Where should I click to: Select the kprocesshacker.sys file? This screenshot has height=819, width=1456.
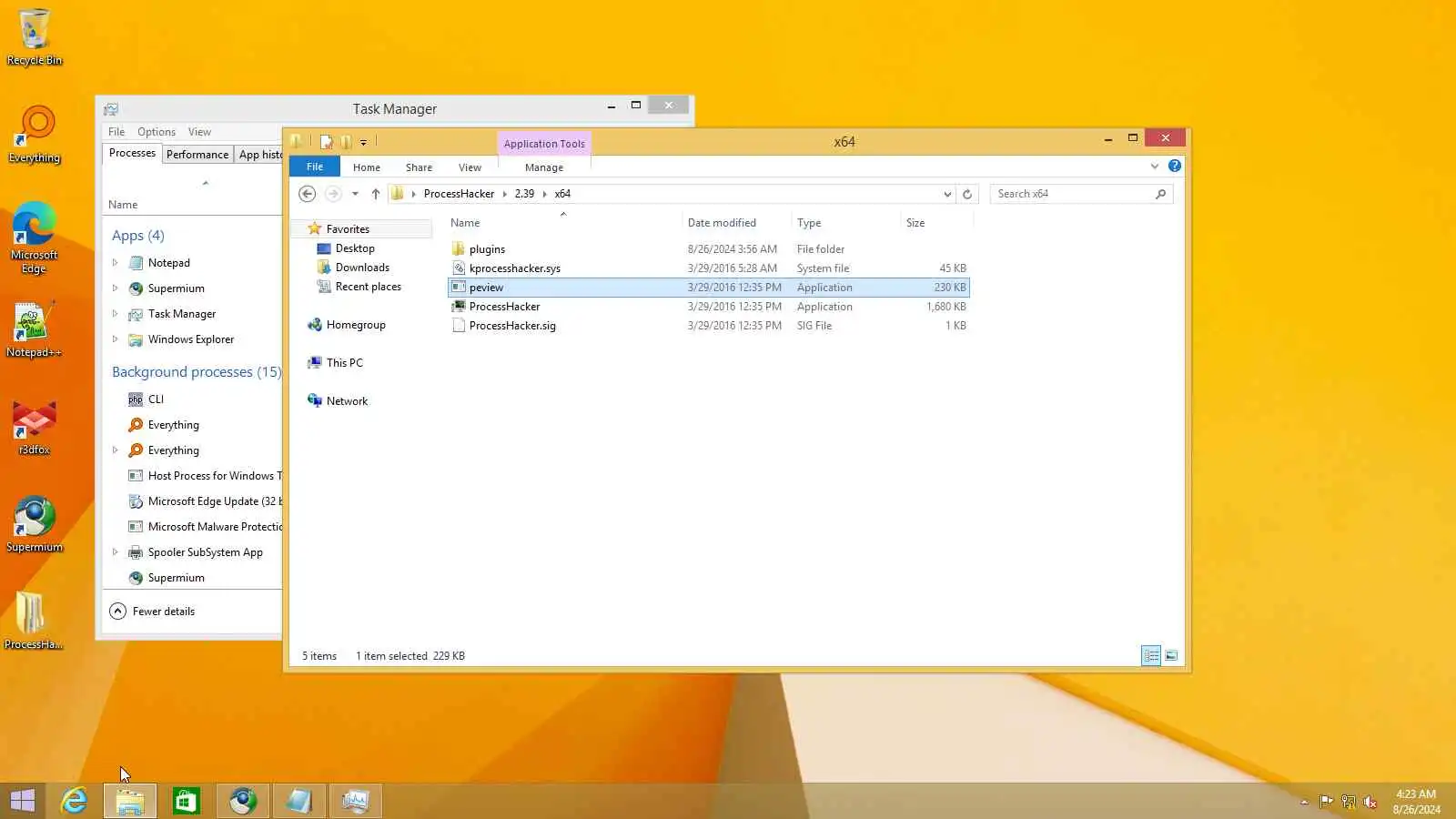[709, 268]
